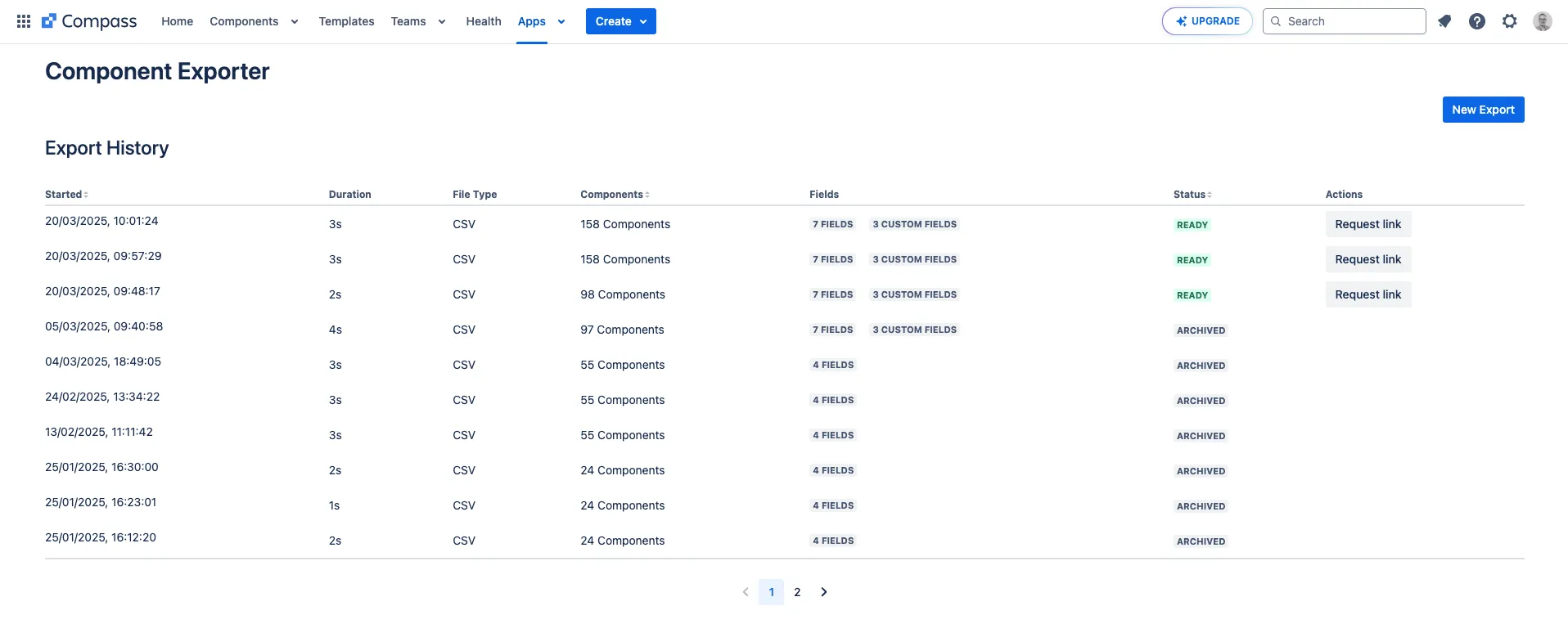
Task: Sort table by Started column
Action: [66, 195]
